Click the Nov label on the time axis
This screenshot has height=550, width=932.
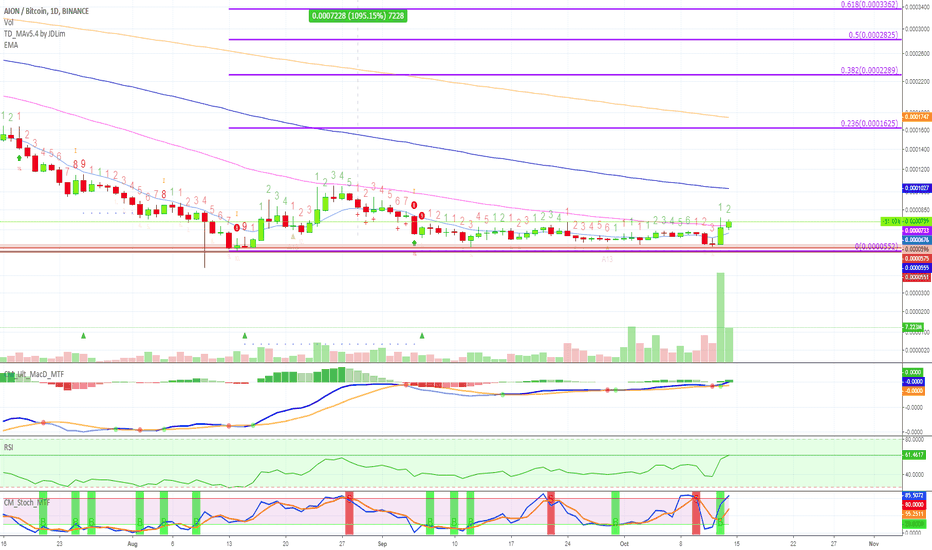pos(874,544)
